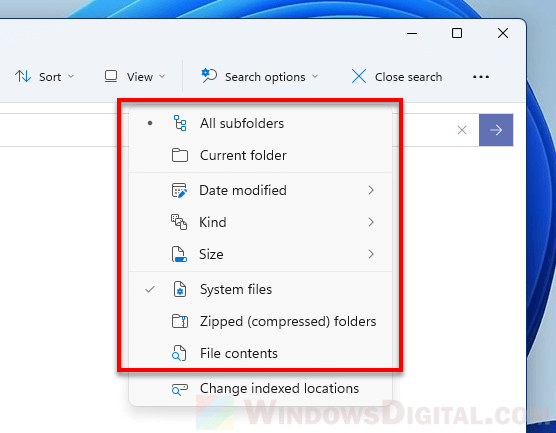Click the Current folder icon

coord(180,155)
